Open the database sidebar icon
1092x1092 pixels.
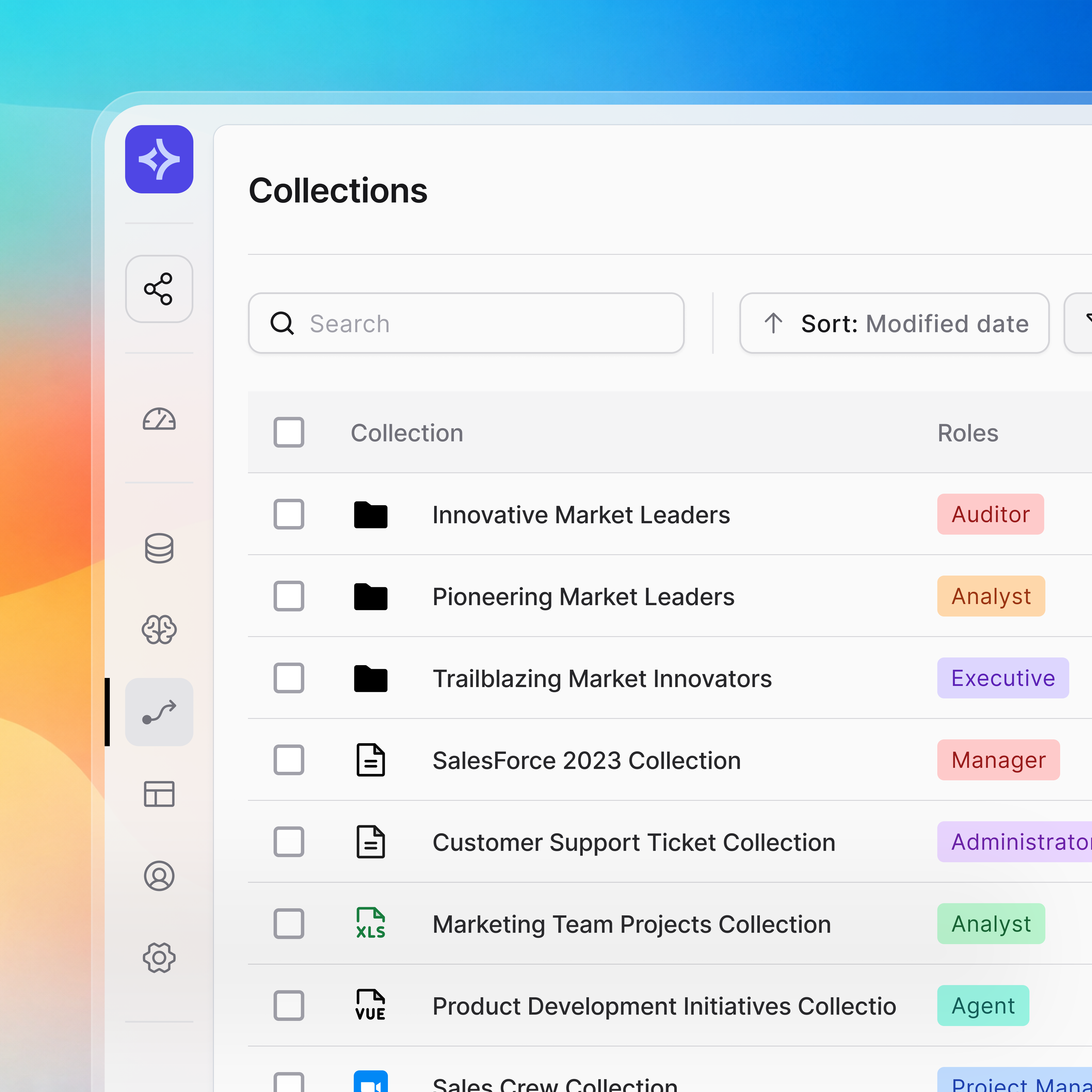pos(159,548)
